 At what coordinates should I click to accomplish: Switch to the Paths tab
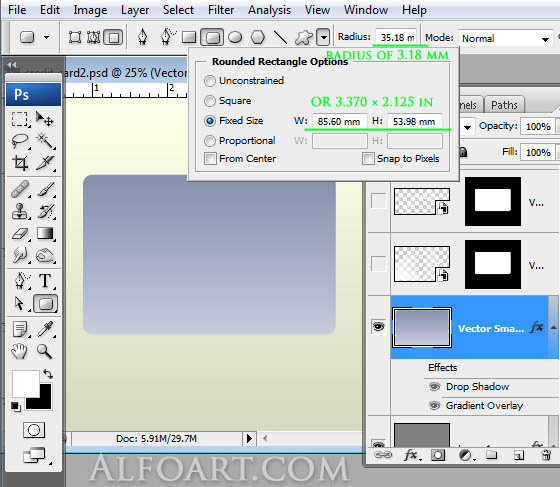(x=504, y=105)
